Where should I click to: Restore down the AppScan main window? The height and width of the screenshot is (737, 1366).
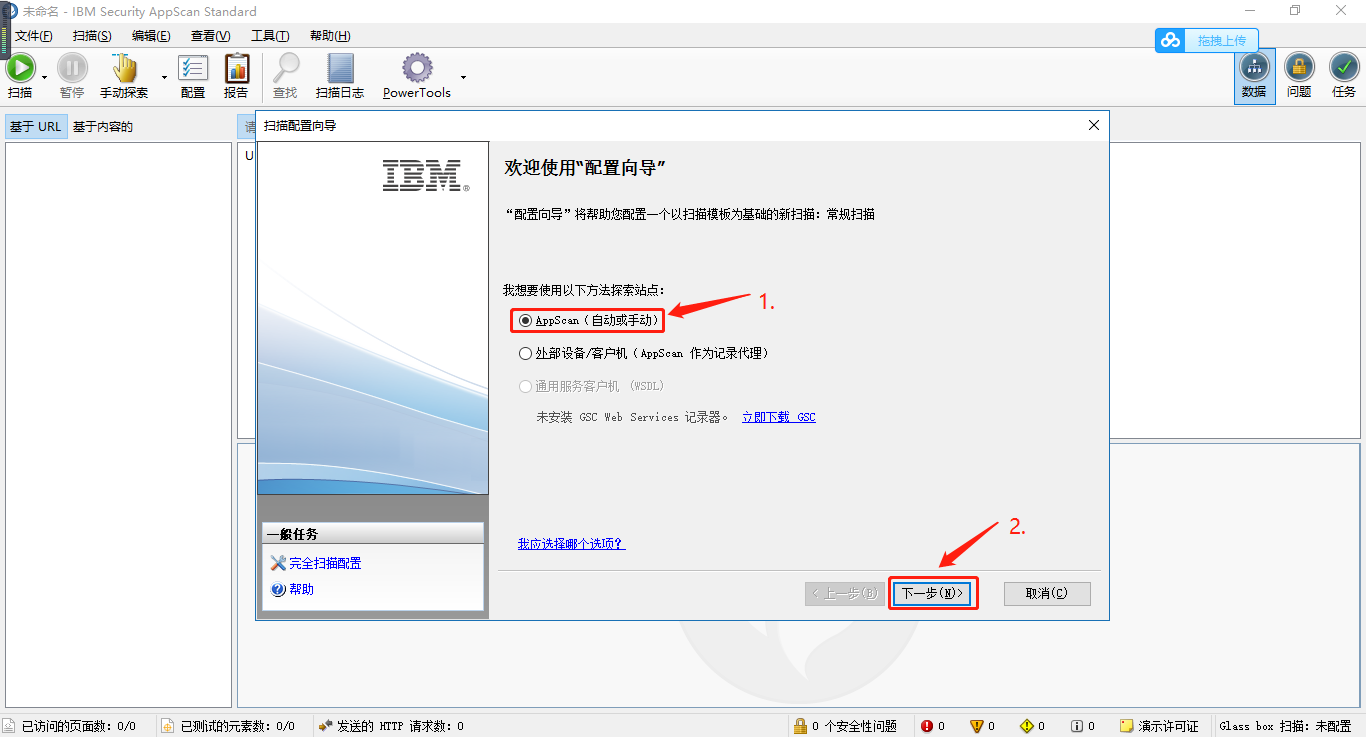click(1295, 11)
